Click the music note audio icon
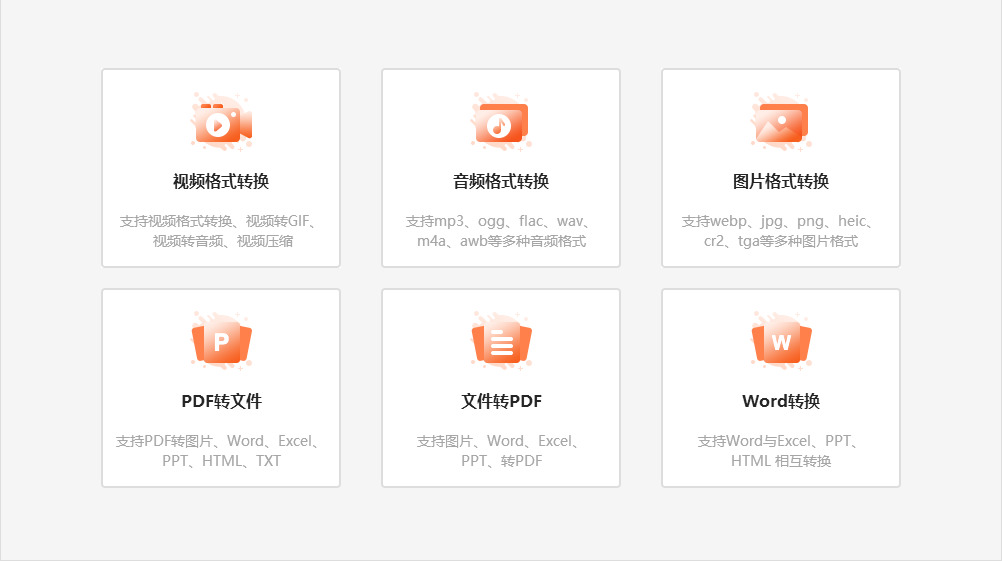The width and height of the screenshot is (1002, 561). point(501,121)
